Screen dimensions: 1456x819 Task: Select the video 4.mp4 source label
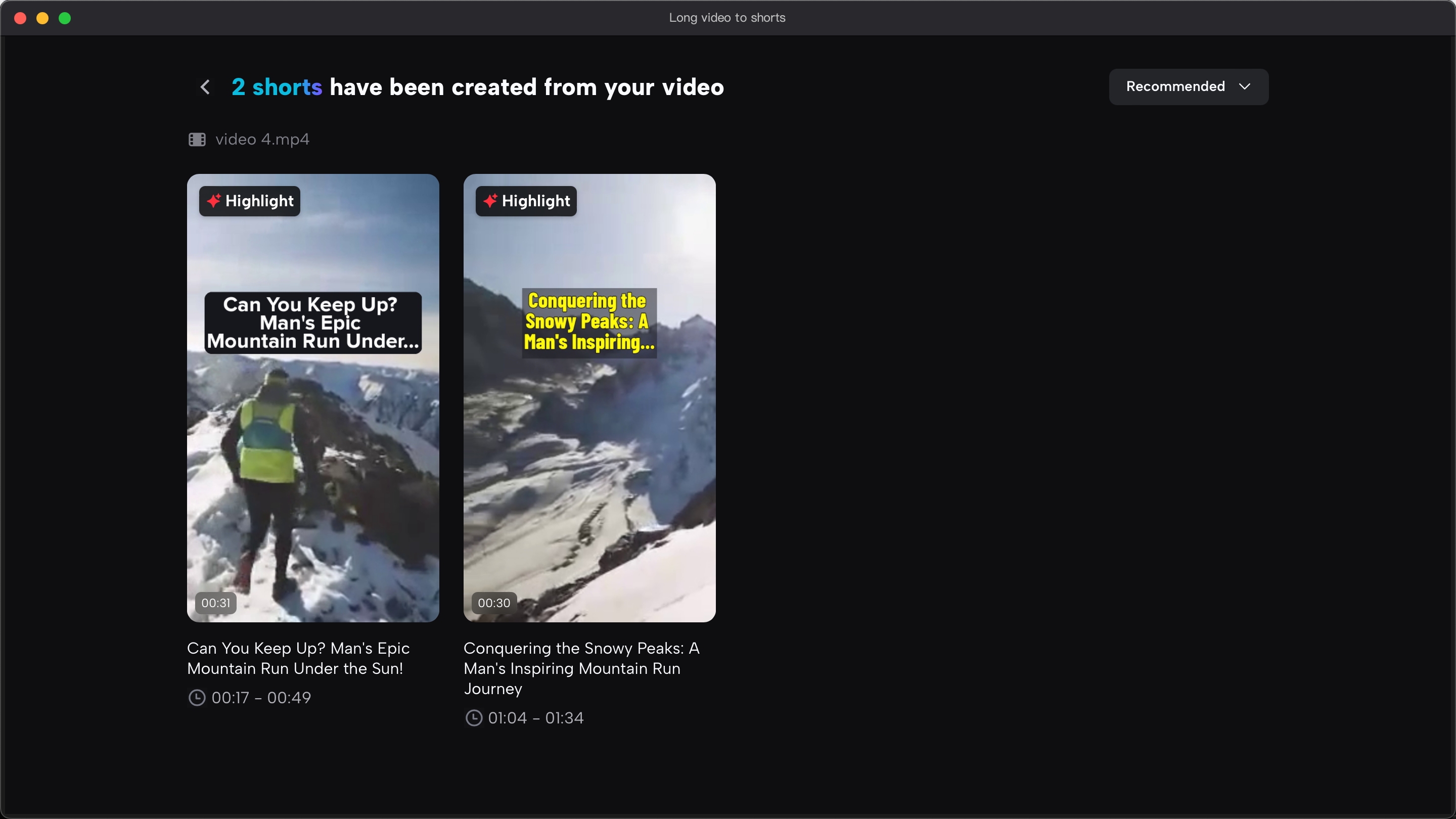pos(262,139)
